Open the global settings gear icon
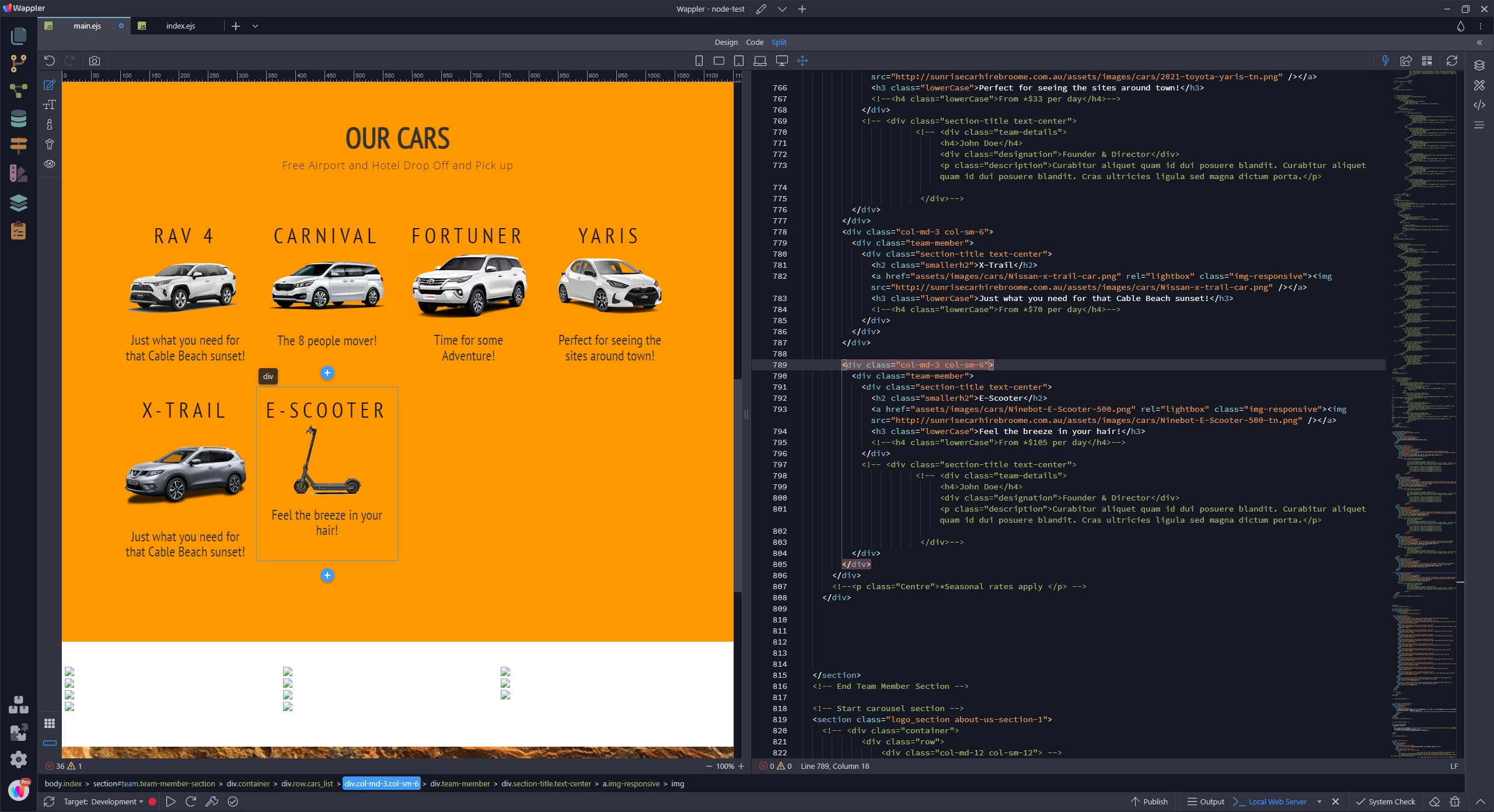 [19, 759]
